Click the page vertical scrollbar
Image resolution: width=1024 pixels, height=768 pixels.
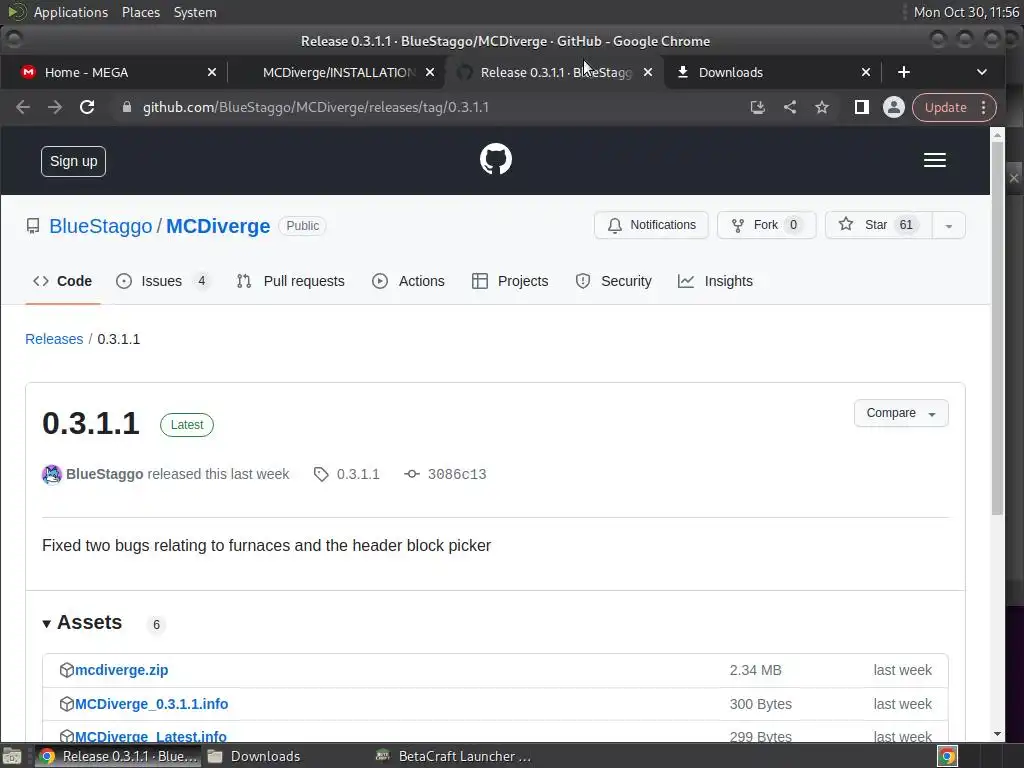point(997,328)
